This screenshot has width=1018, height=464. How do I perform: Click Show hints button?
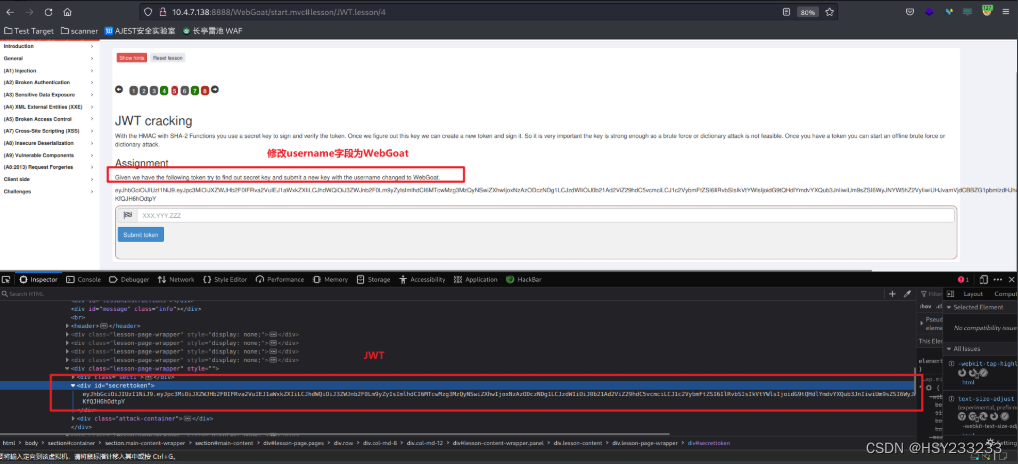[x=132, y=58]
